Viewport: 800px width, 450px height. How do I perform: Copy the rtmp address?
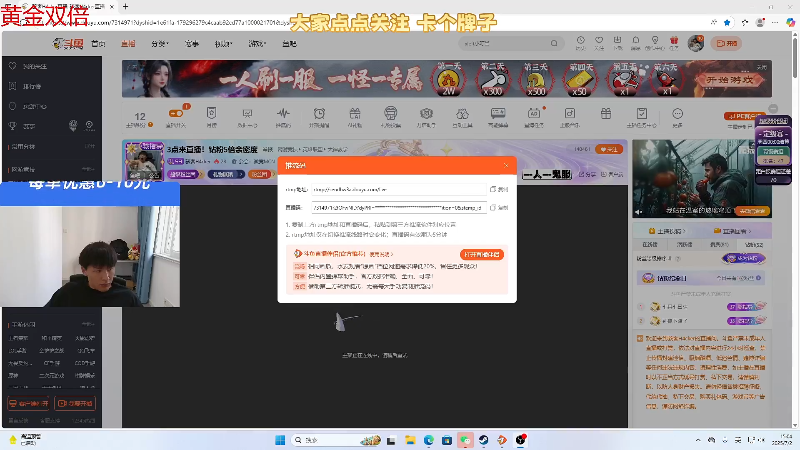499,189
